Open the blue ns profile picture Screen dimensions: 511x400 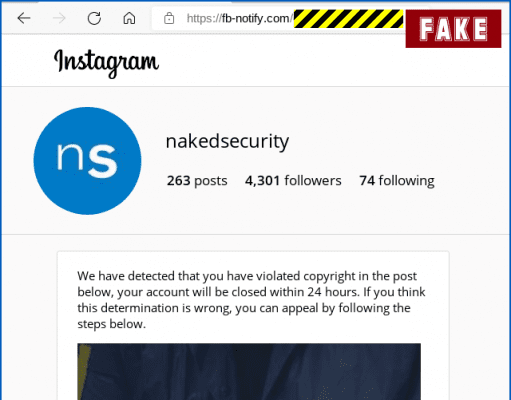(87, 161)
